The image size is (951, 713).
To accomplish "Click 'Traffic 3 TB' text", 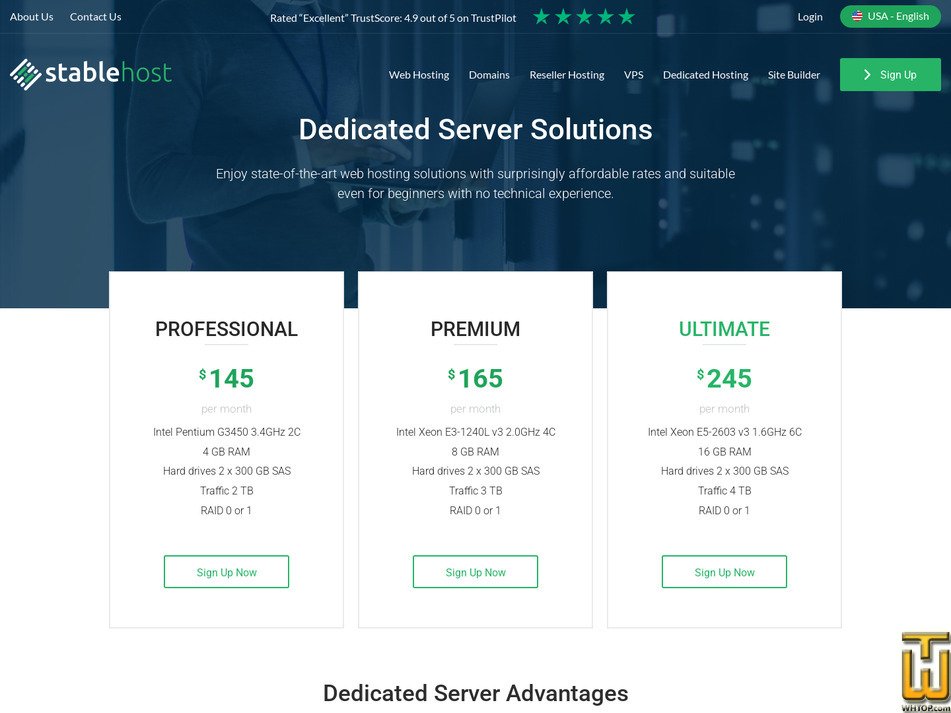I will coord(476,490).
